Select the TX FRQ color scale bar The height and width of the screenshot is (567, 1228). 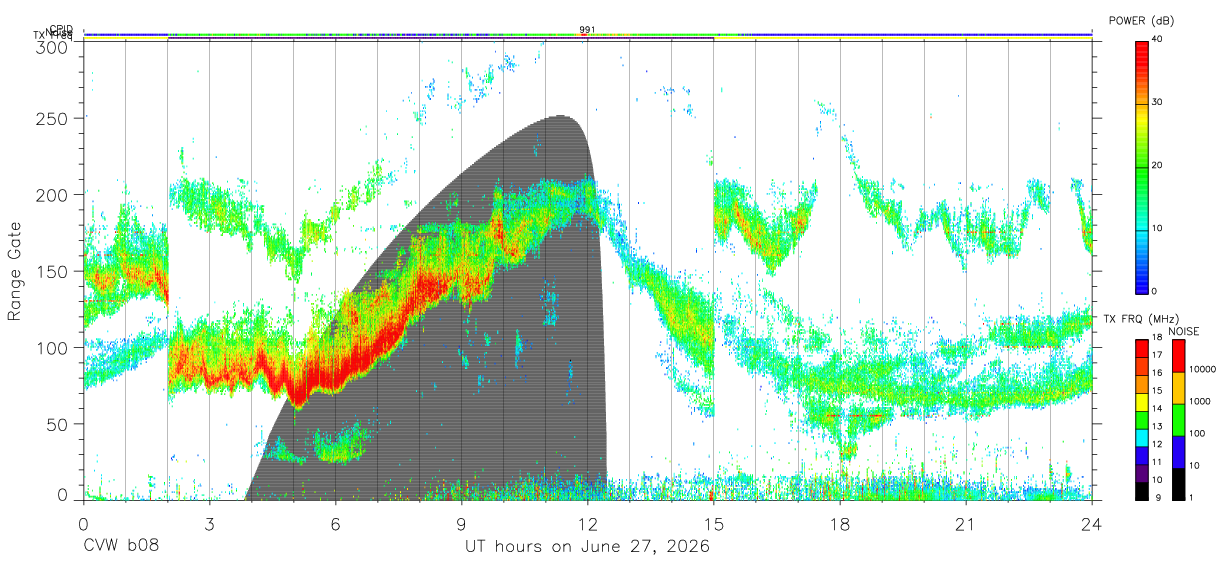tap(1142, 419)
